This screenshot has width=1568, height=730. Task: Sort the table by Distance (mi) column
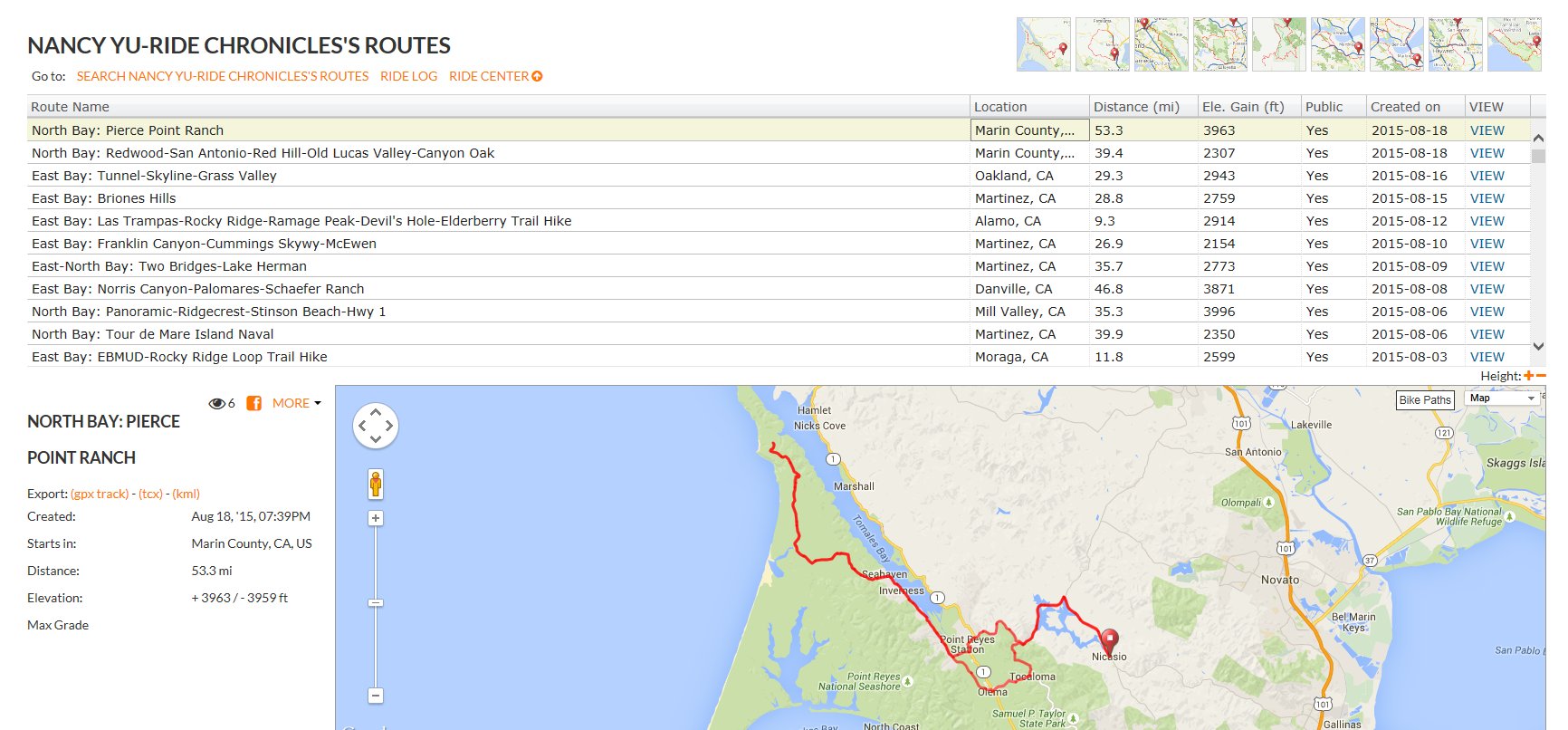click(x=1136, y=107)
